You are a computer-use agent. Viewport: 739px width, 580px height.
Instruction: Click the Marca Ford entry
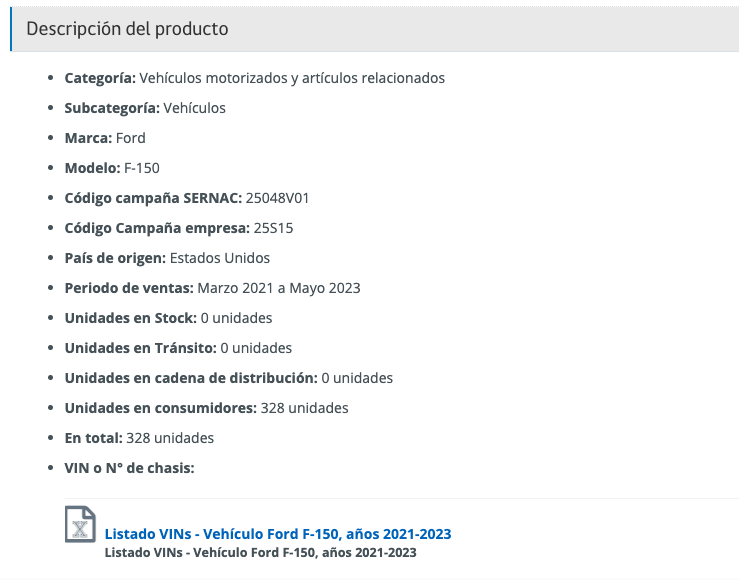pyautogui.click(x=105, y=138)
